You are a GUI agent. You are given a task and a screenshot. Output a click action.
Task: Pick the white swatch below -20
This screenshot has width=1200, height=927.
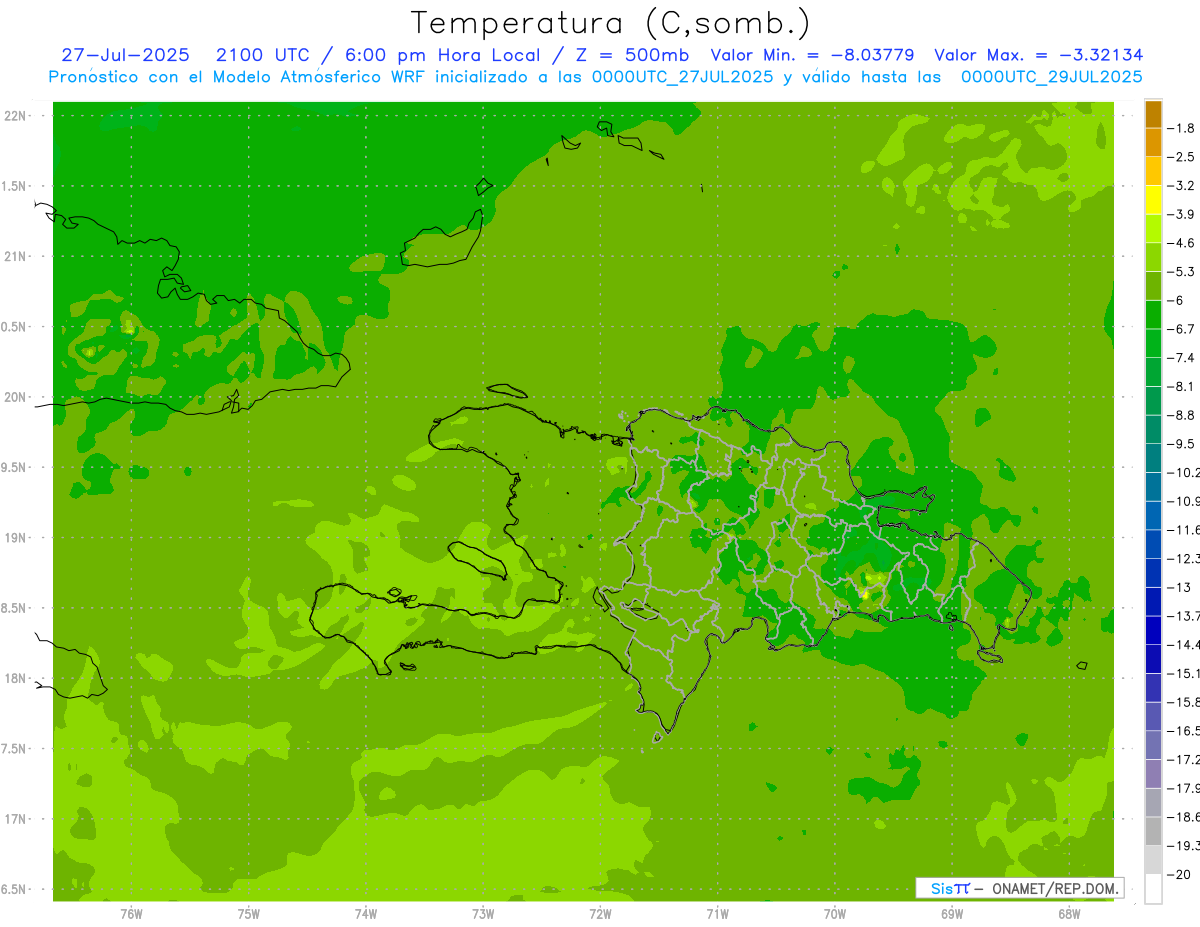pyautogui.click(x=1153, y=888)
